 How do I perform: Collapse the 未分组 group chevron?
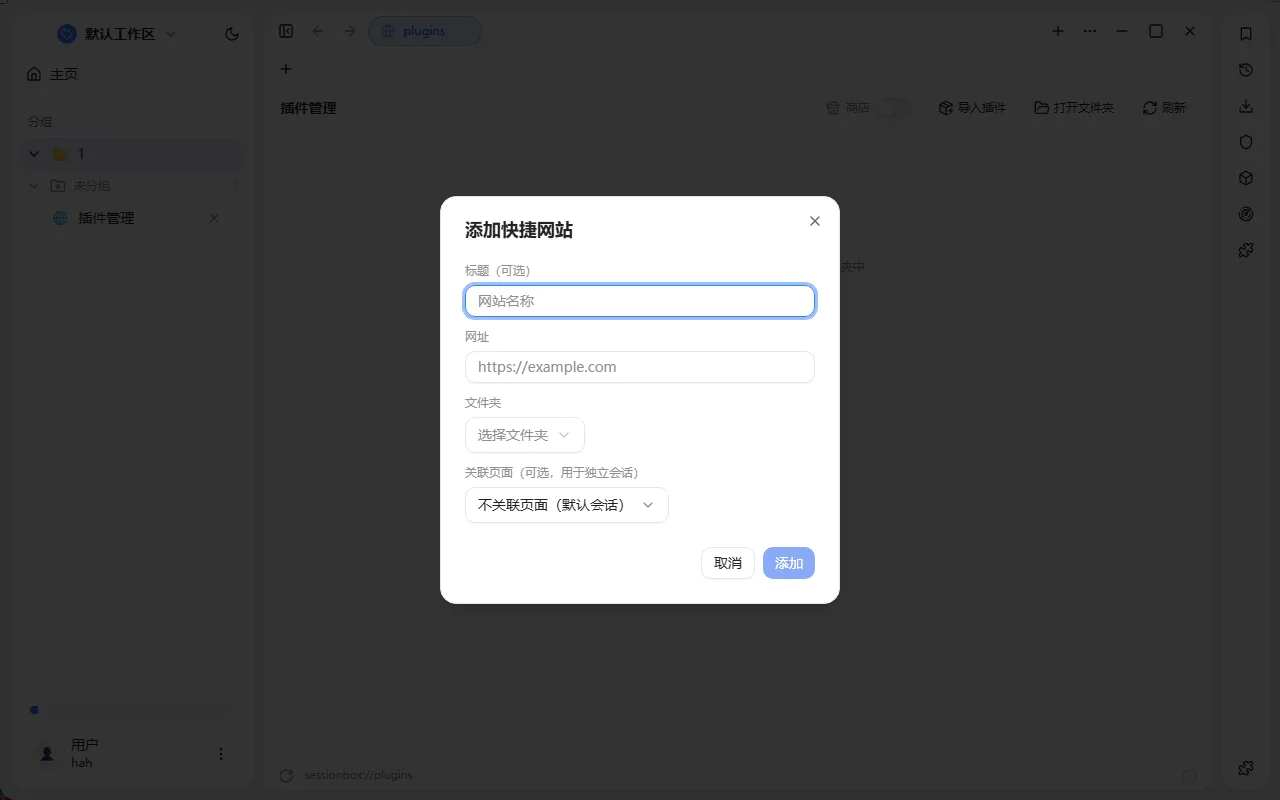pyautogui.click(x=34, y=186)
